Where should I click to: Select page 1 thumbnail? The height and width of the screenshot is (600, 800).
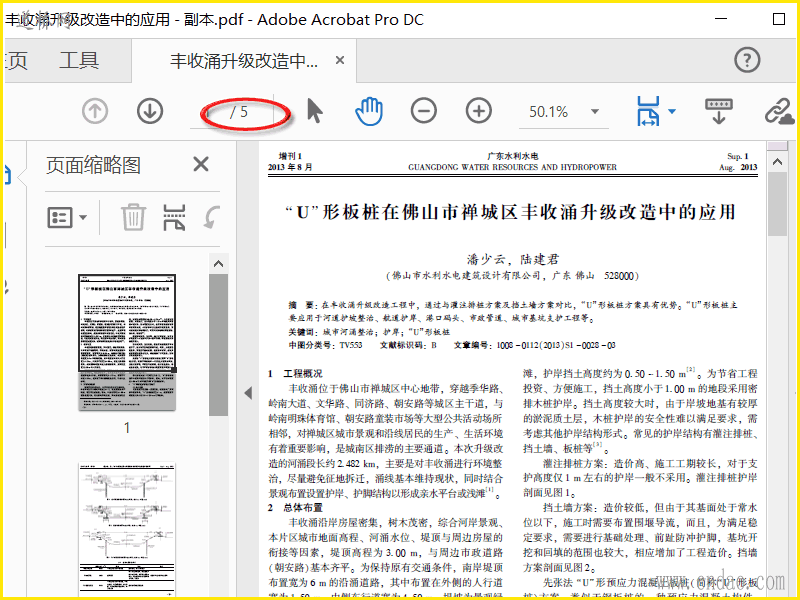pos(127,342)
